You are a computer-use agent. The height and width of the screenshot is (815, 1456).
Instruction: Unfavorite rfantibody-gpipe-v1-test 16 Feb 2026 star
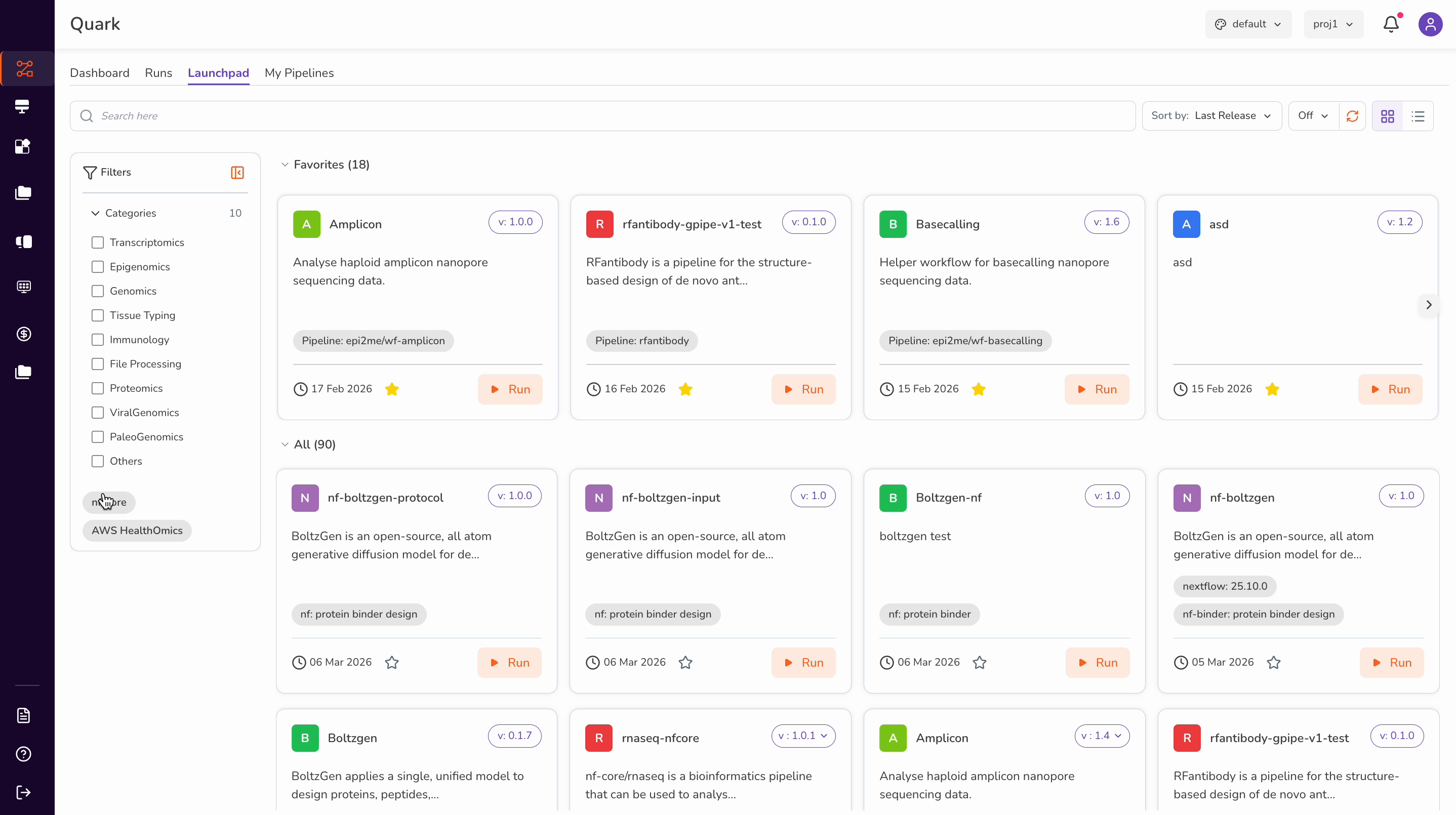[685, 389]
